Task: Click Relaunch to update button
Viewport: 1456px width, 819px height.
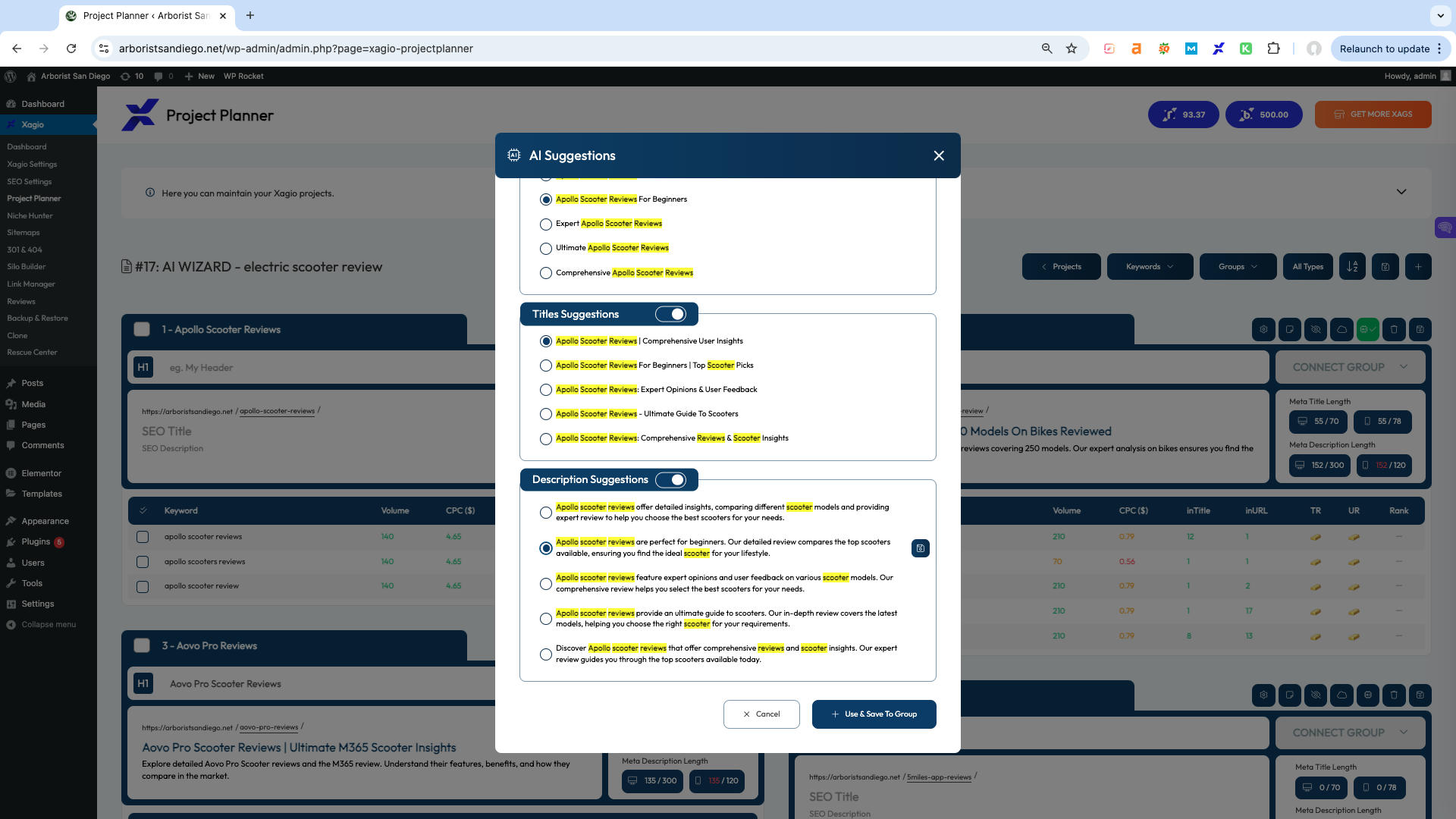Action: coord(1384,49)
